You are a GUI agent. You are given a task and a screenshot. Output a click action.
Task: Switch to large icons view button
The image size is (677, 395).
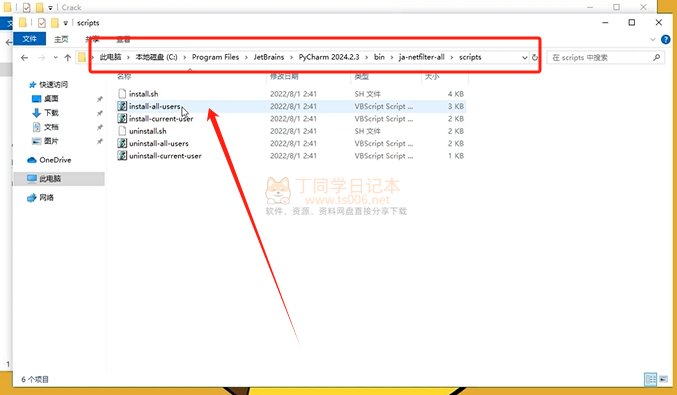pyautogui.click(x=663, y=379)
